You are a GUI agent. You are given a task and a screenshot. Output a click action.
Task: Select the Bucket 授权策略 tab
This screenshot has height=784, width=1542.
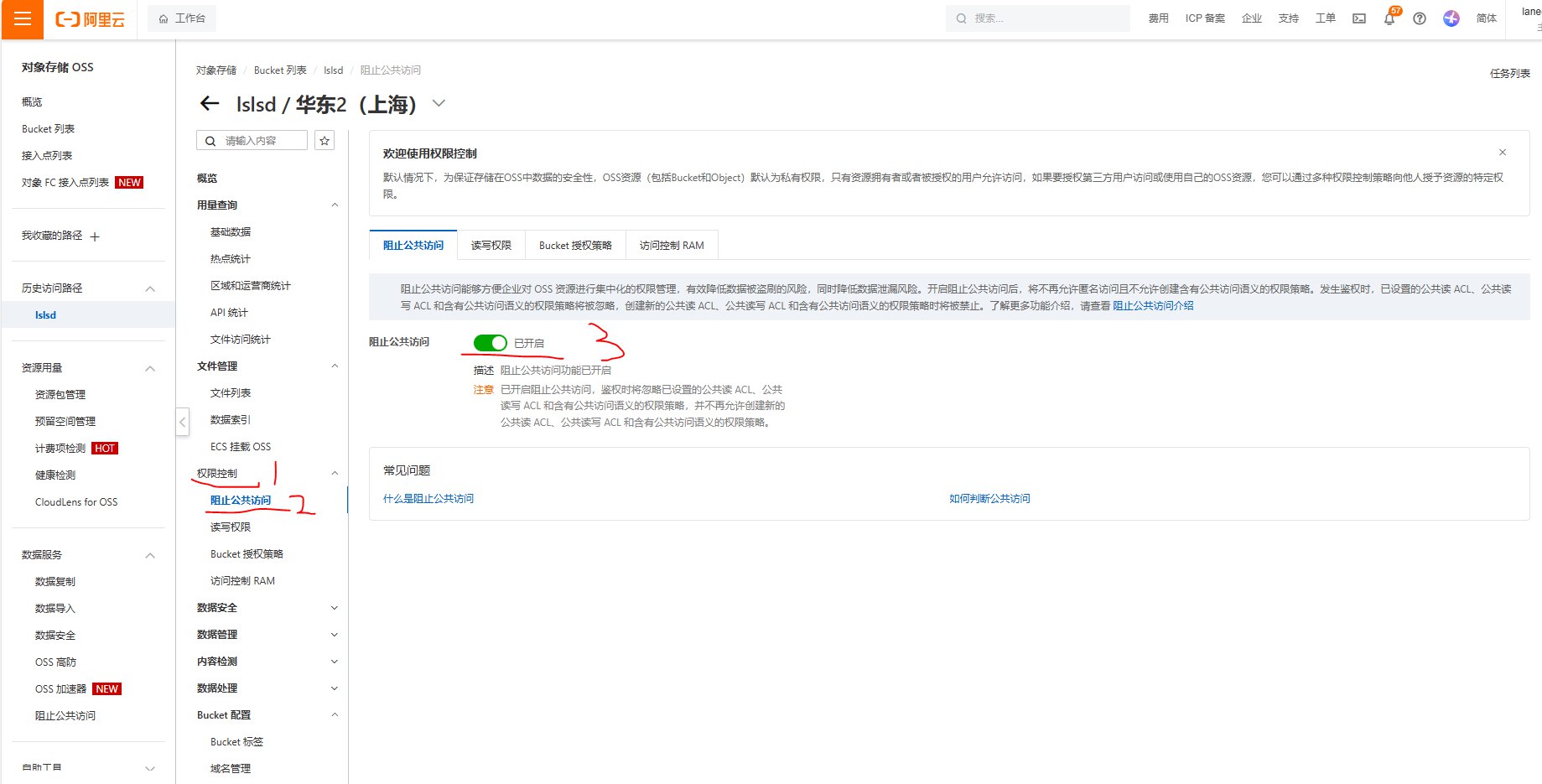point(575,246)
